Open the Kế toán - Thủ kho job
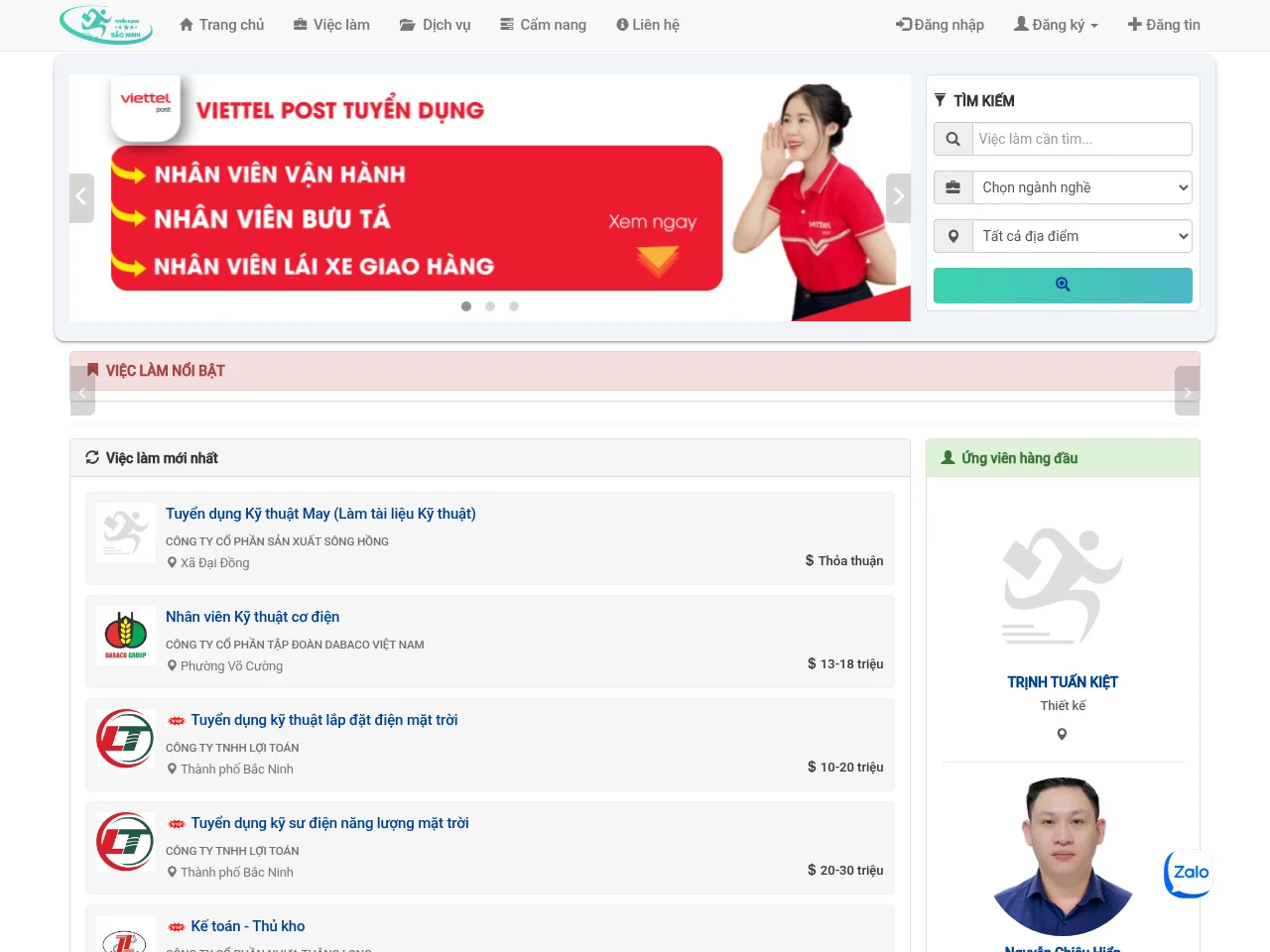1270x952 pixels. pos(248,926)
